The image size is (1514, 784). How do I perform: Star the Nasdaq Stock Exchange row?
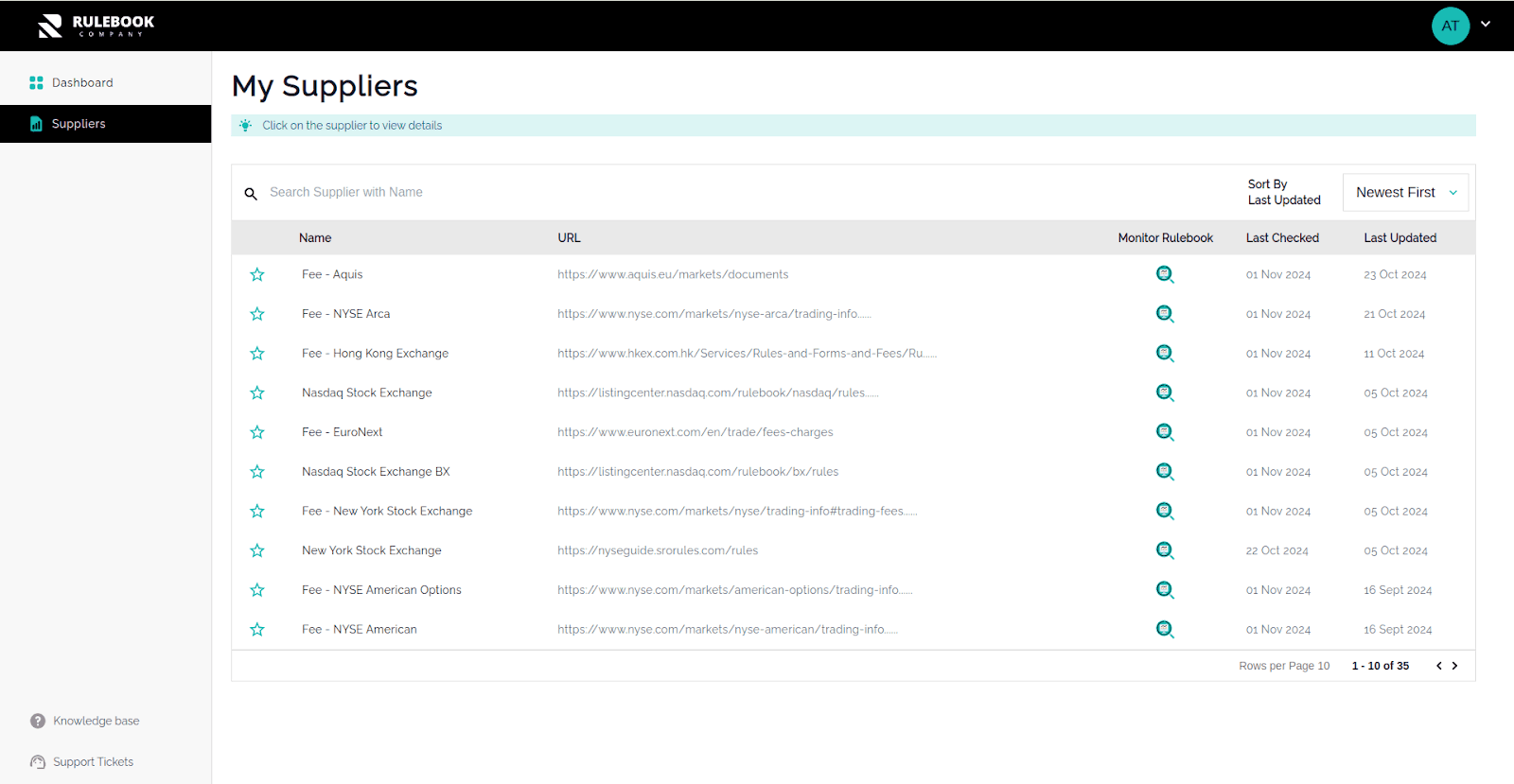click(x=257, y=392)
